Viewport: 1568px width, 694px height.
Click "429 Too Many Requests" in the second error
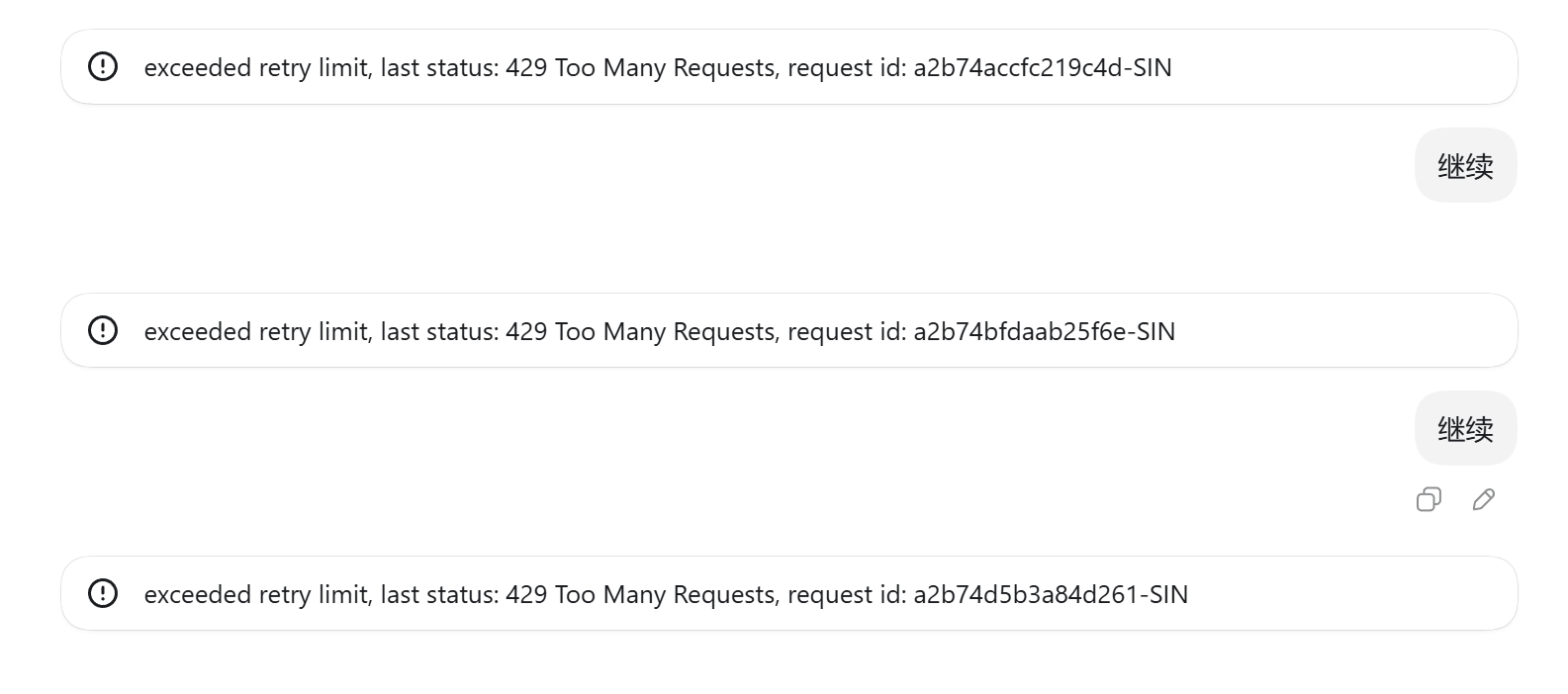tap(641, 331)
